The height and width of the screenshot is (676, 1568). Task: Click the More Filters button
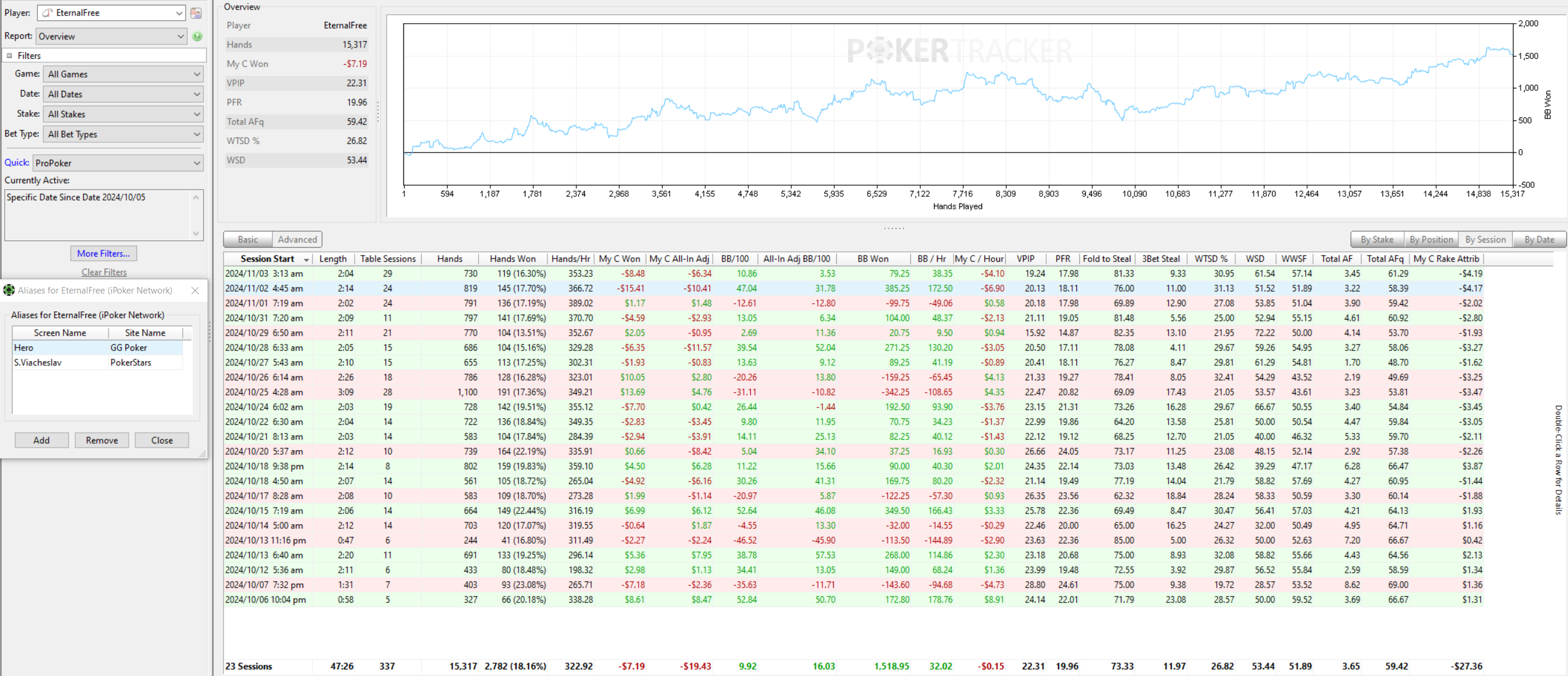pos(103,254)
